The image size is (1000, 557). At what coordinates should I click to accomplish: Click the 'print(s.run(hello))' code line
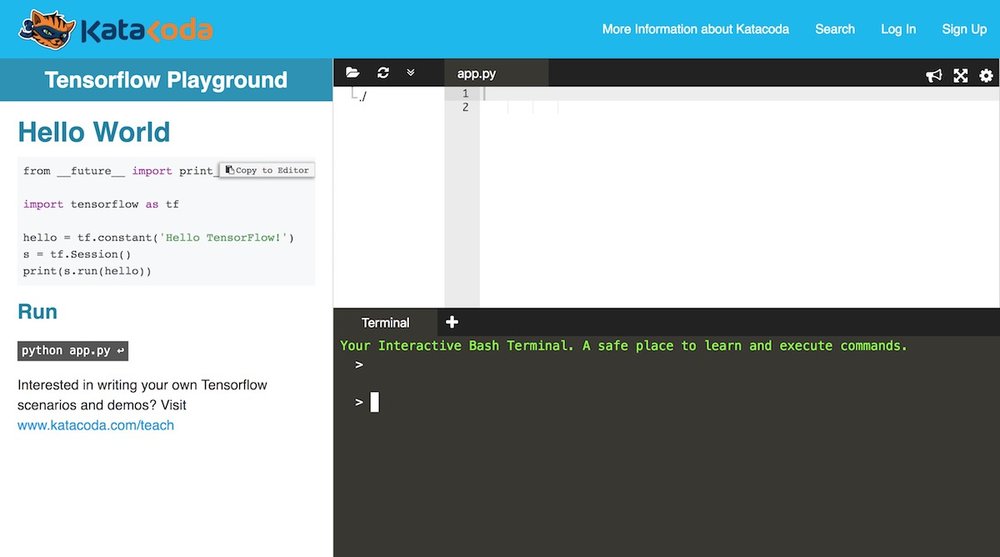87,271
